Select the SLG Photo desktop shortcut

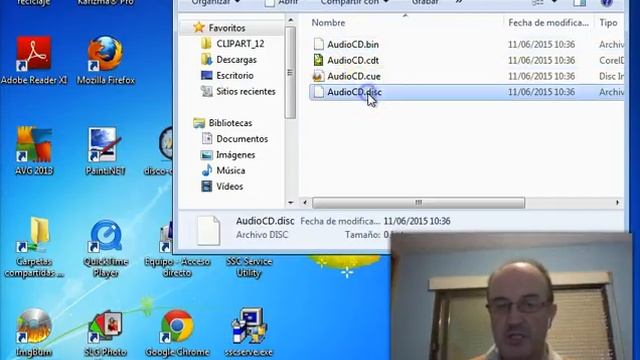point(105,332)
